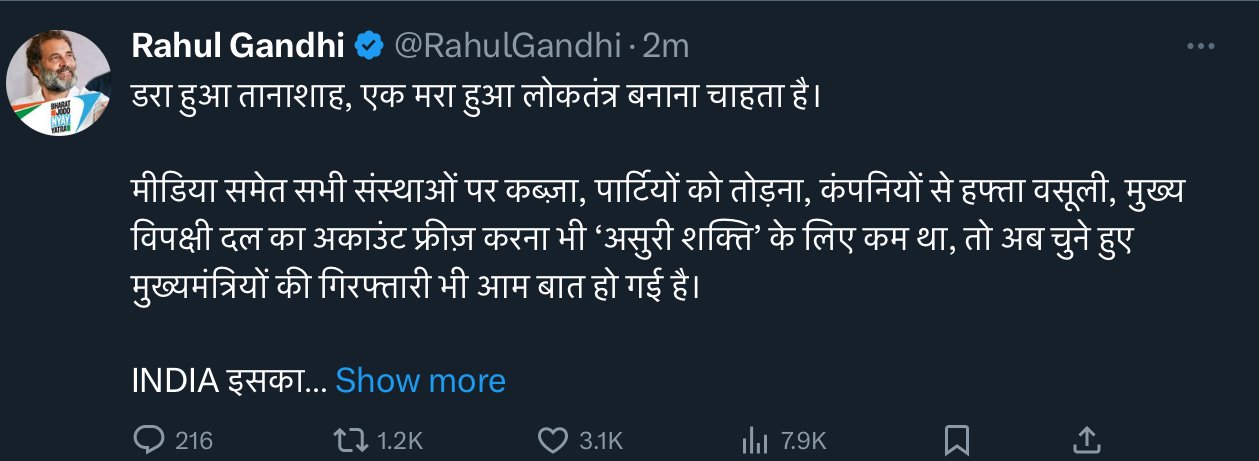Click the 216 replies count
This screenshot has height=461, width=1259.
click(x=195, y=441)
